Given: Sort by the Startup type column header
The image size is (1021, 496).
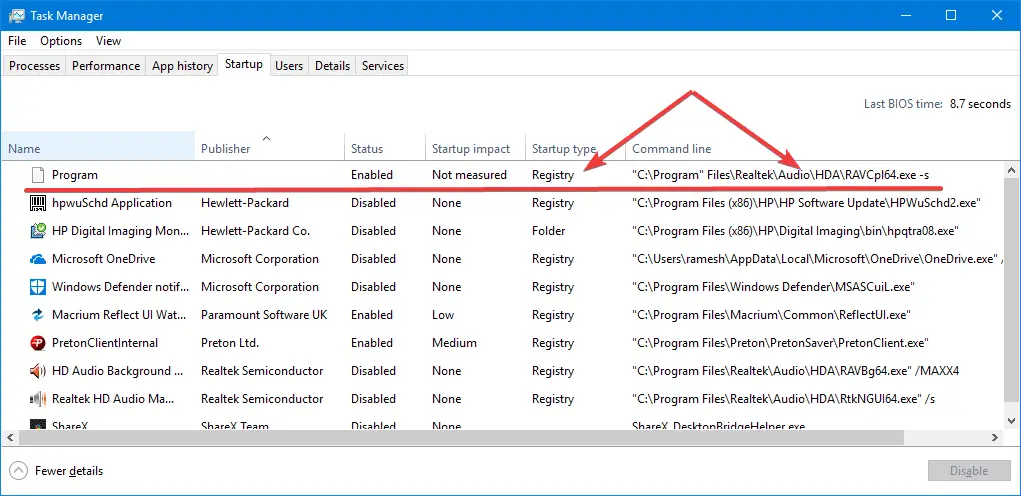Looking at the screenshot, I should 576,146.
